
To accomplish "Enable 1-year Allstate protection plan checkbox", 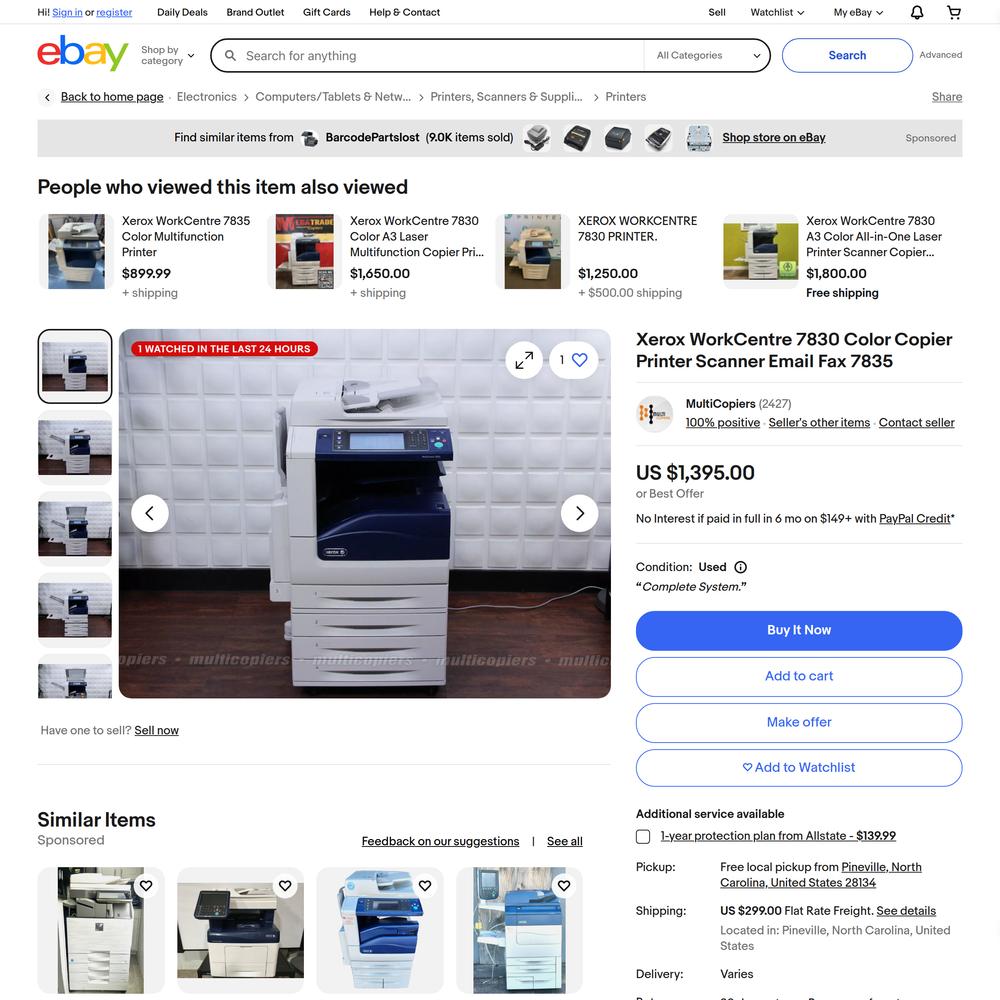I will [643, 836].
